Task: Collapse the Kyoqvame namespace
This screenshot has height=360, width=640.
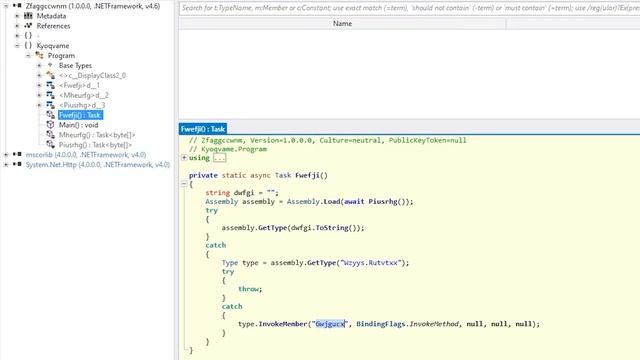Action: coord(17,45)
